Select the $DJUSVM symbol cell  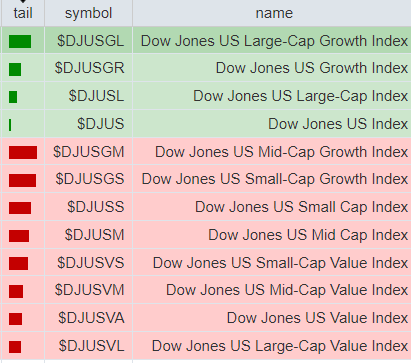[88, 290]
